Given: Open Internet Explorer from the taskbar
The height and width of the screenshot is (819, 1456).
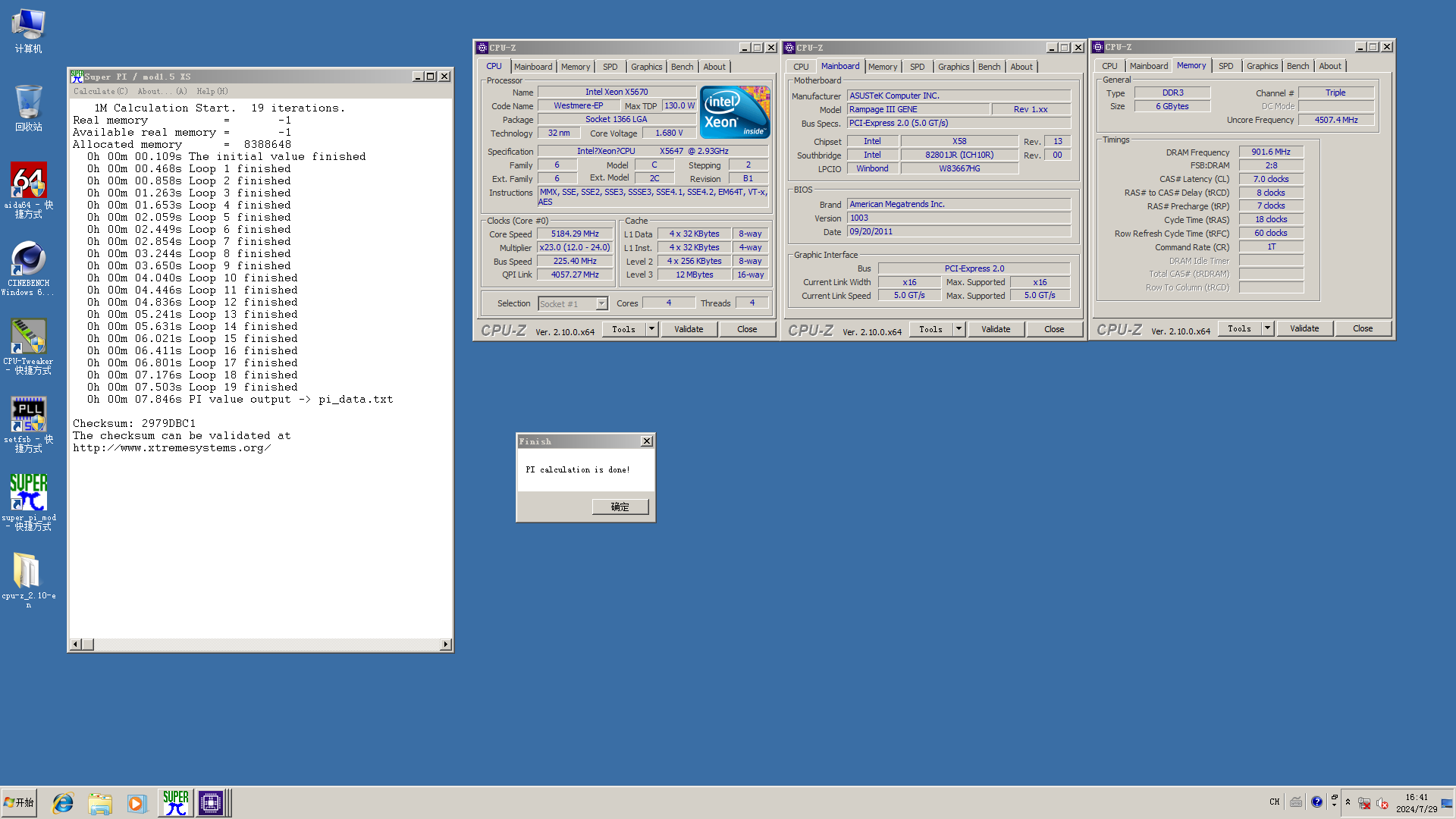Looking at the screenshot, I should tap(63, 803).
